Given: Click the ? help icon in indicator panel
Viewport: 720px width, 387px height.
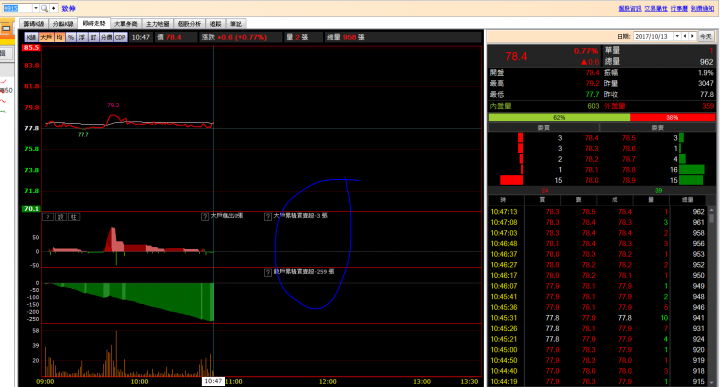Looking at the screenshot, I should (48, 217).
